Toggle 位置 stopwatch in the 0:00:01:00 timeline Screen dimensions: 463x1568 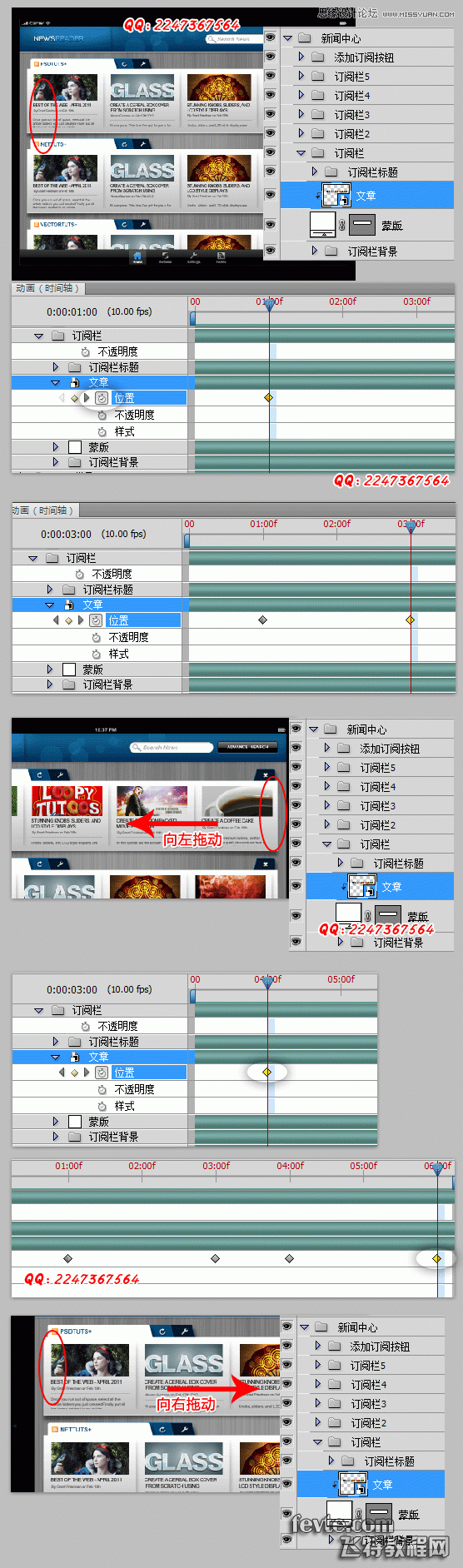(102, 398)
